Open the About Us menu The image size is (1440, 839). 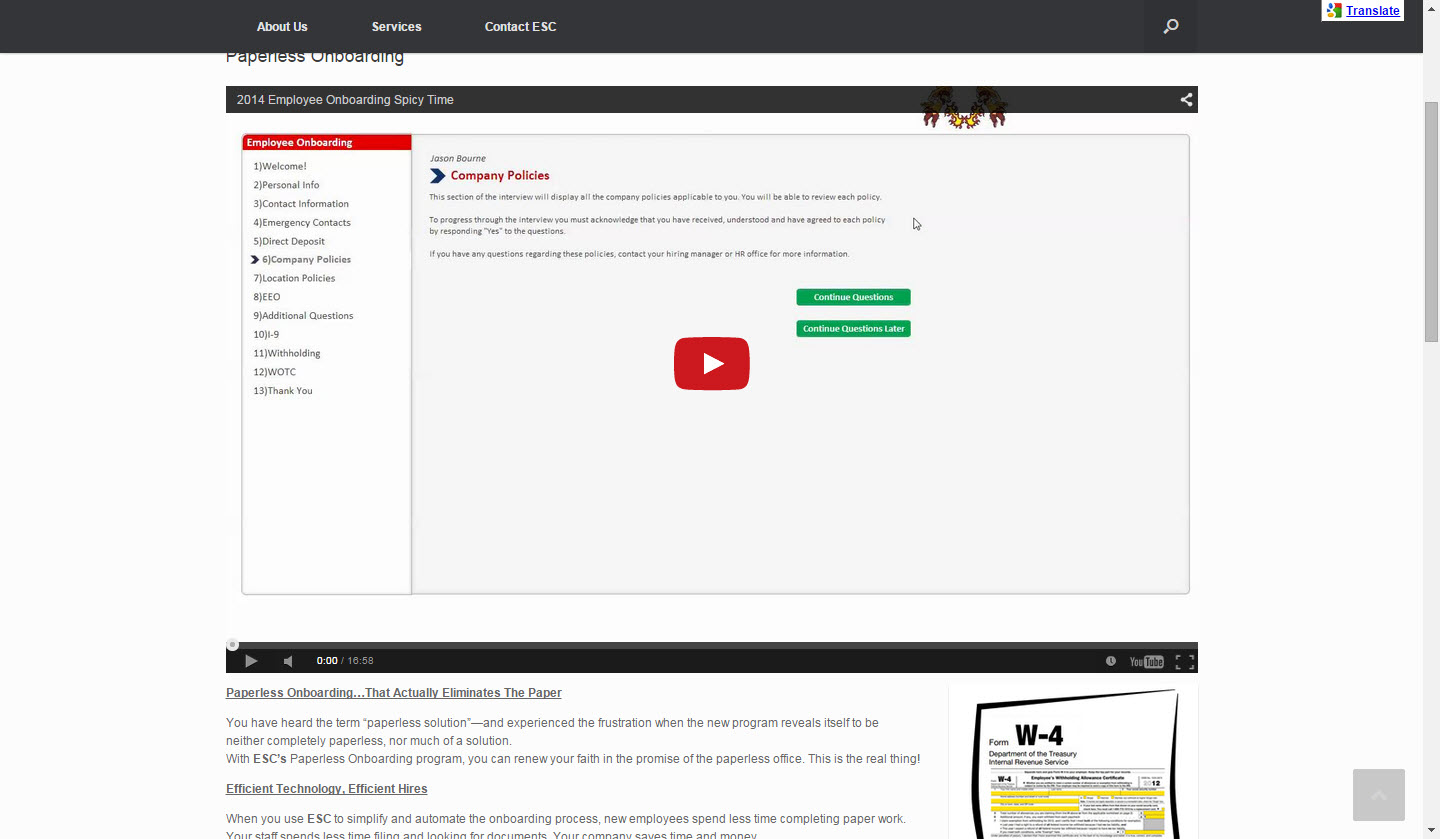(282, 27)
